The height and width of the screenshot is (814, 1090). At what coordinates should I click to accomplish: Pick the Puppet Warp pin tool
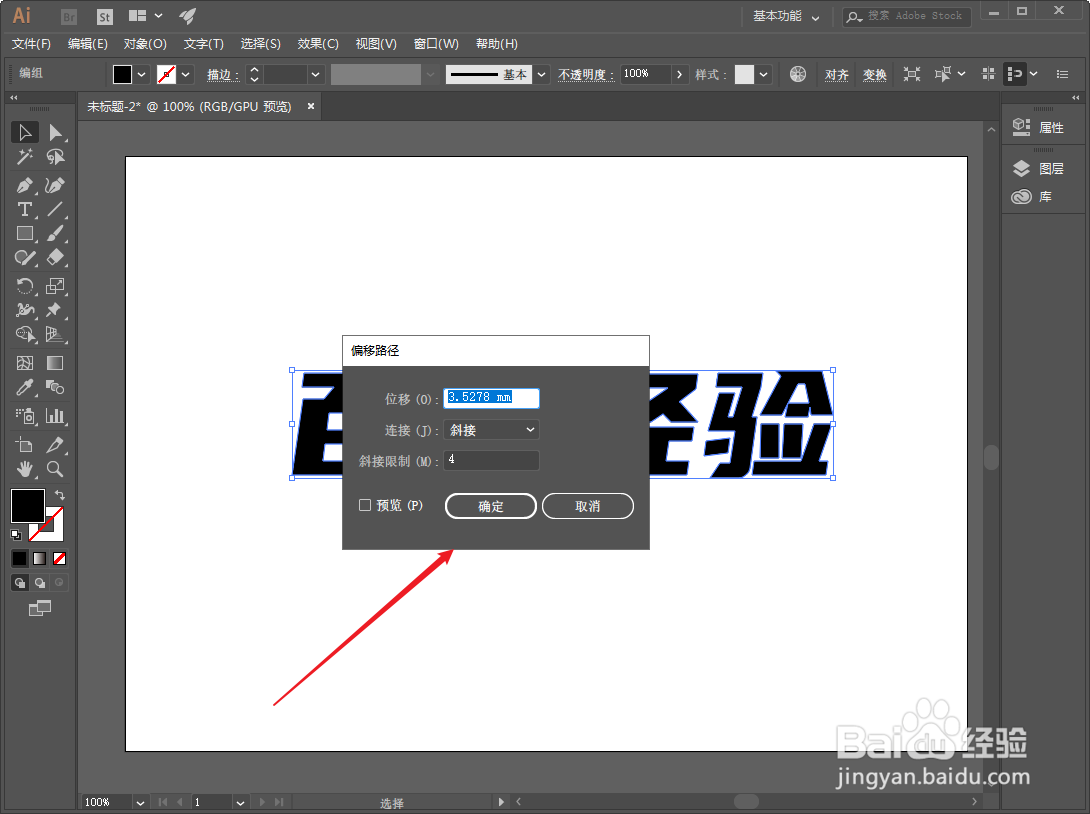(55, 310)
